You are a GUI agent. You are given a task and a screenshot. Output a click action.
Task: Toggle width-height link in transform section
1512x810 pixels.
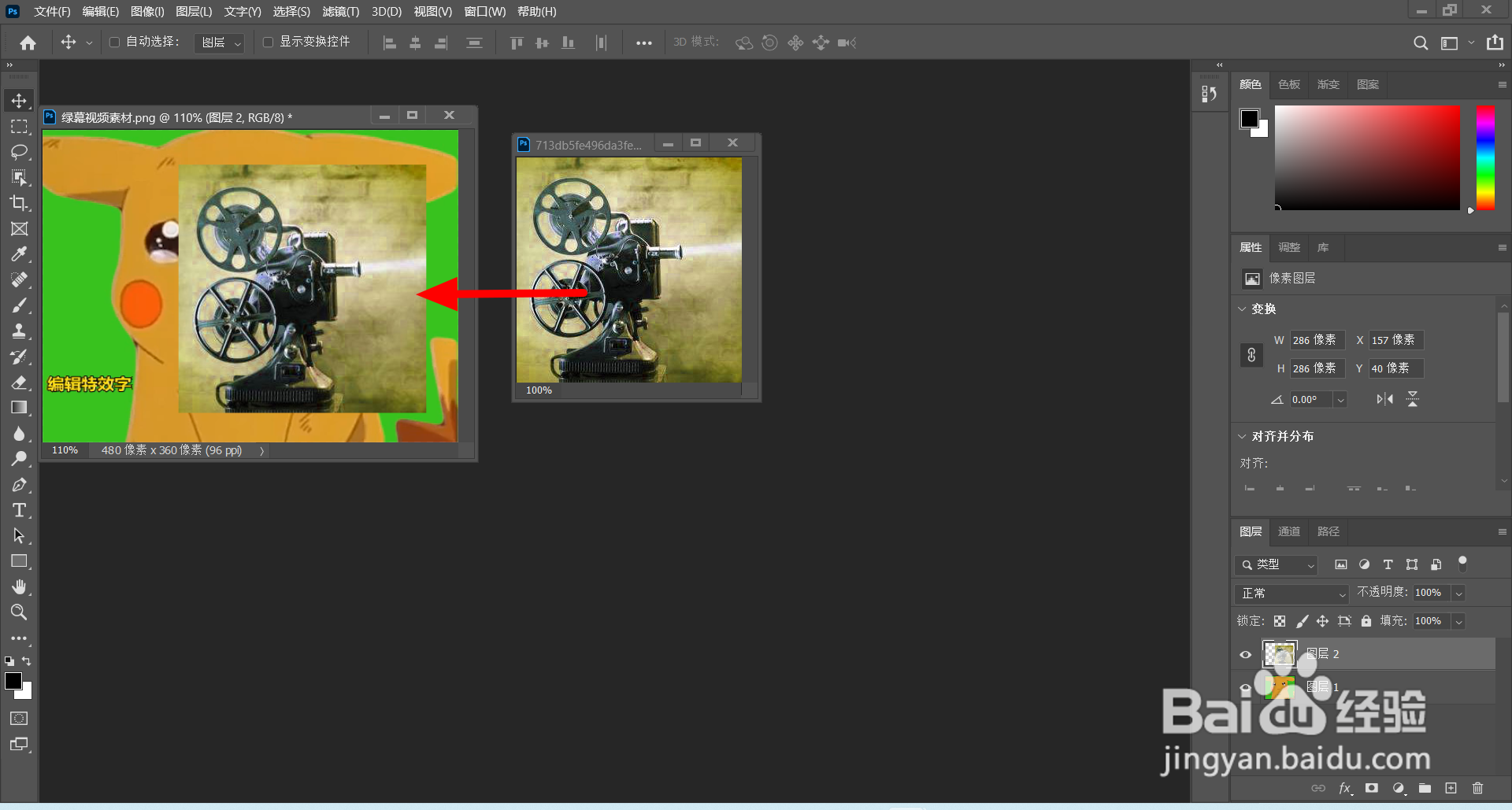tap(1251, 355)
